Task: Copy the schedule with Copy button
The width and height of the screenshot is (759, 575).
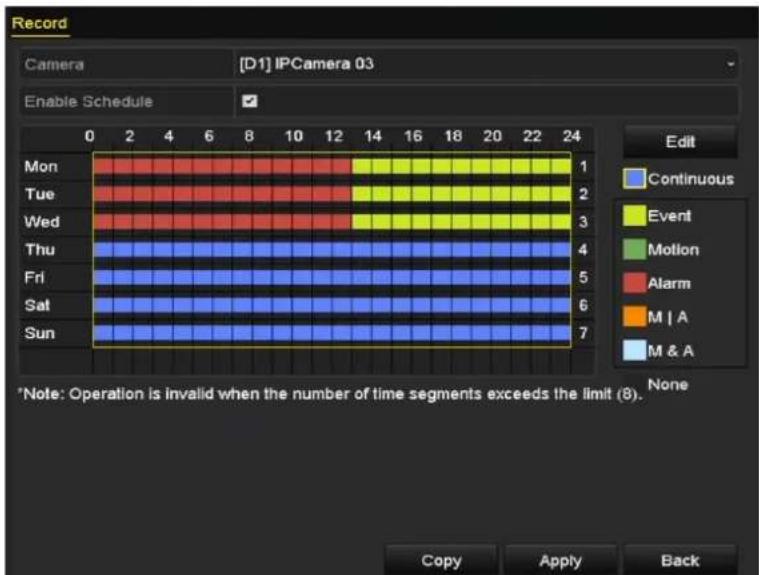Action: [441, 560]
